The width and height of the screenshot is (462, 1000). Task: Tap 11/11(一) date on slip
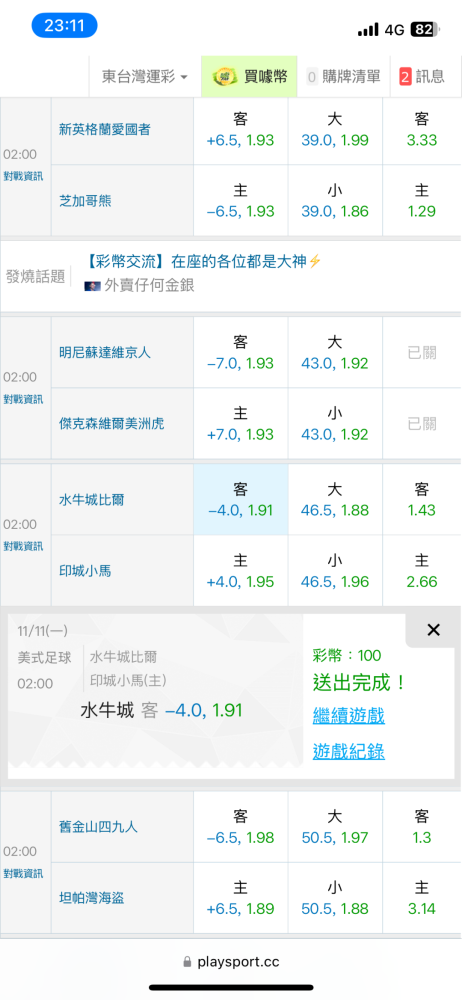pos(42,631)
